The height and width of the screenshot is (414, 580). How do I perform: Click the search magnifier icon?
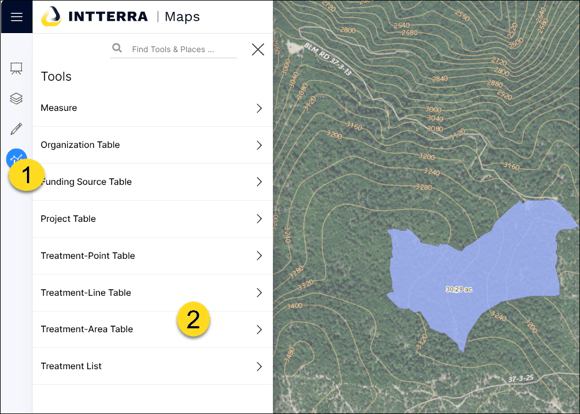117,48
